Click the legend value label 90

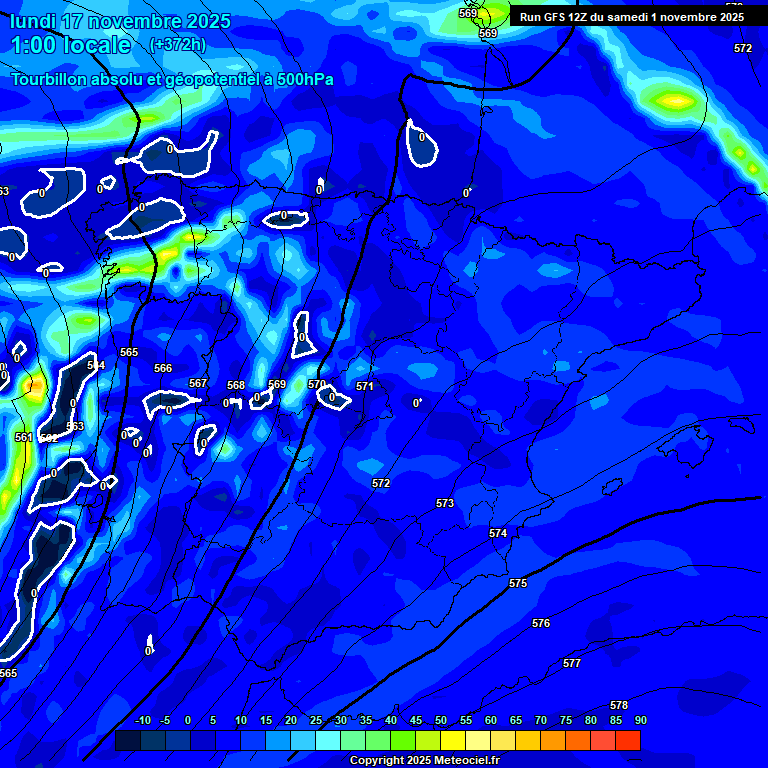coord(640,721)
